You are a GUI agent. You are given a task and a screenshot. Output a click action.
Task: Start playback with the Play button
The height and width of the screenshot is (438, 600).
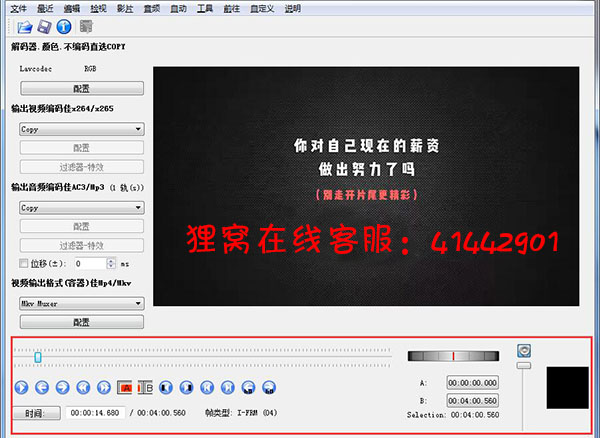click(x=21, y=388)
